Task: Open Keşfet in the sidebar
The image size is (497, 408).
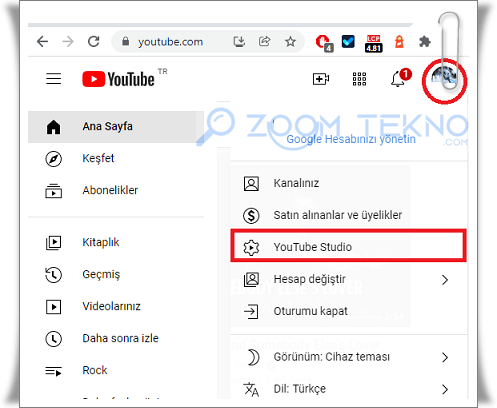Action: pos(116,158)
